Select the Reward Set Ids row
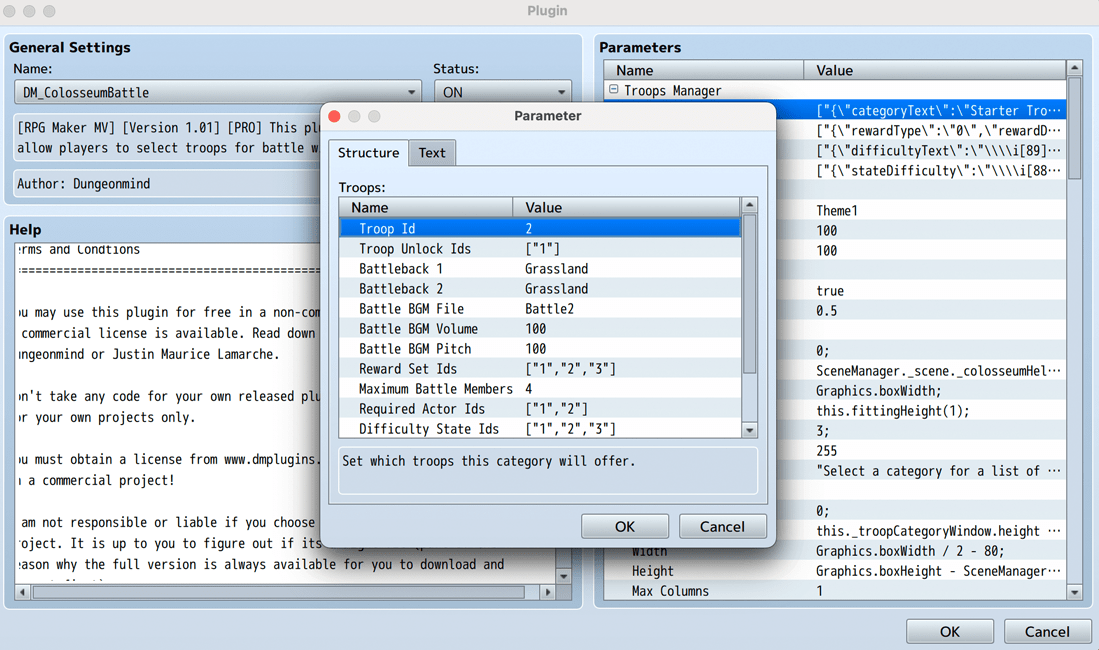This screenshot has width=1099, height=650. (539, 368)
